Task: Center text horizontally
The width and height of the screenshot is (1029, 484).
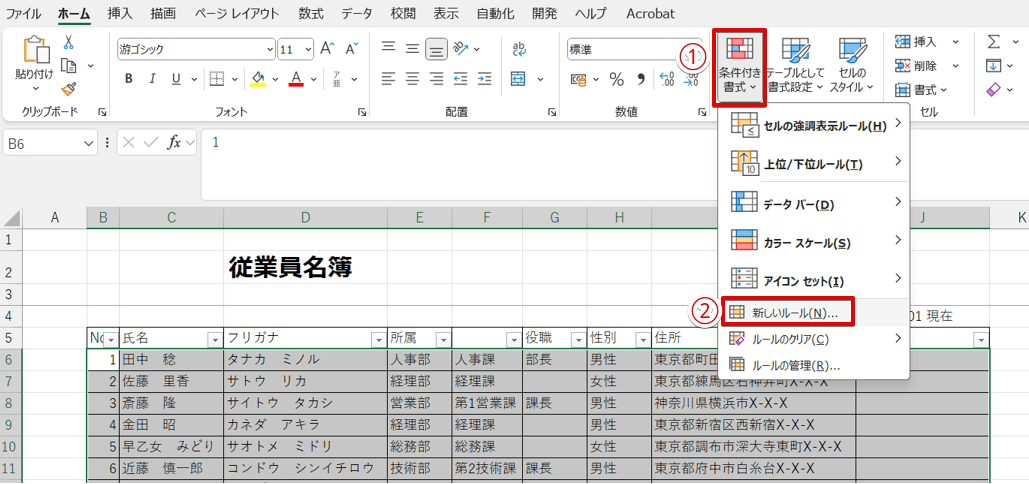Action: [412, 79]
